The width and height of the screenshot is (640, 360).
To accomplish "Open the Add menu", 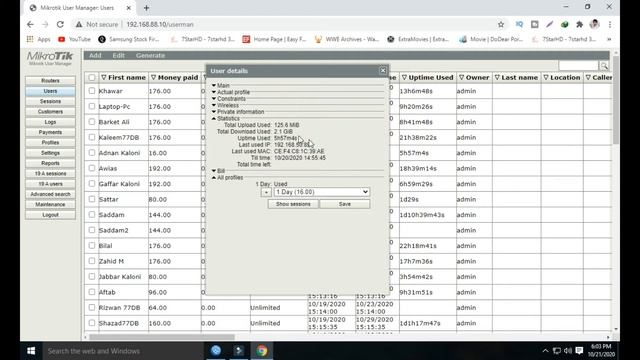I will click(x=95, y=56).
